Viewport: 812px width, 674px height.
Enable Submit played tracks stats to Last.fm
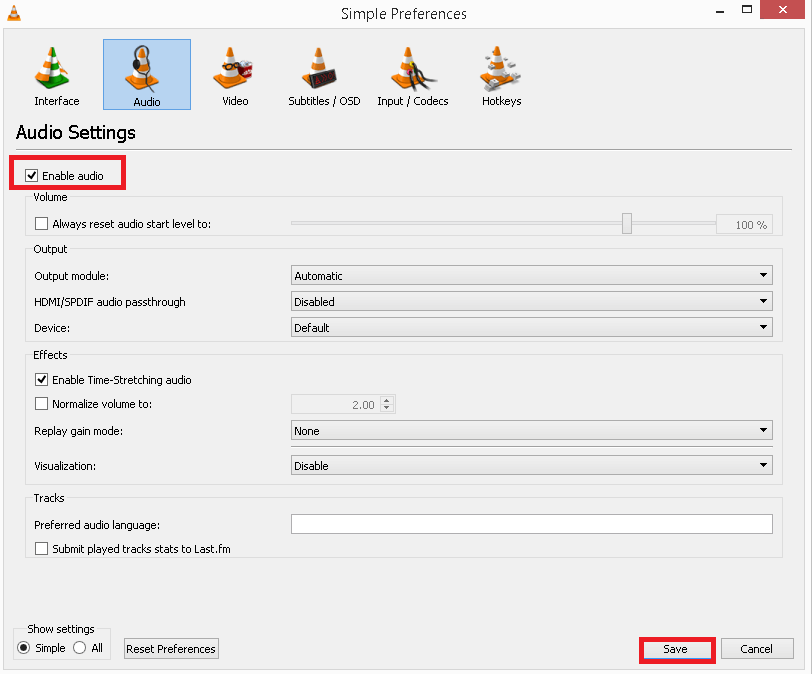(x=41, y=547)
